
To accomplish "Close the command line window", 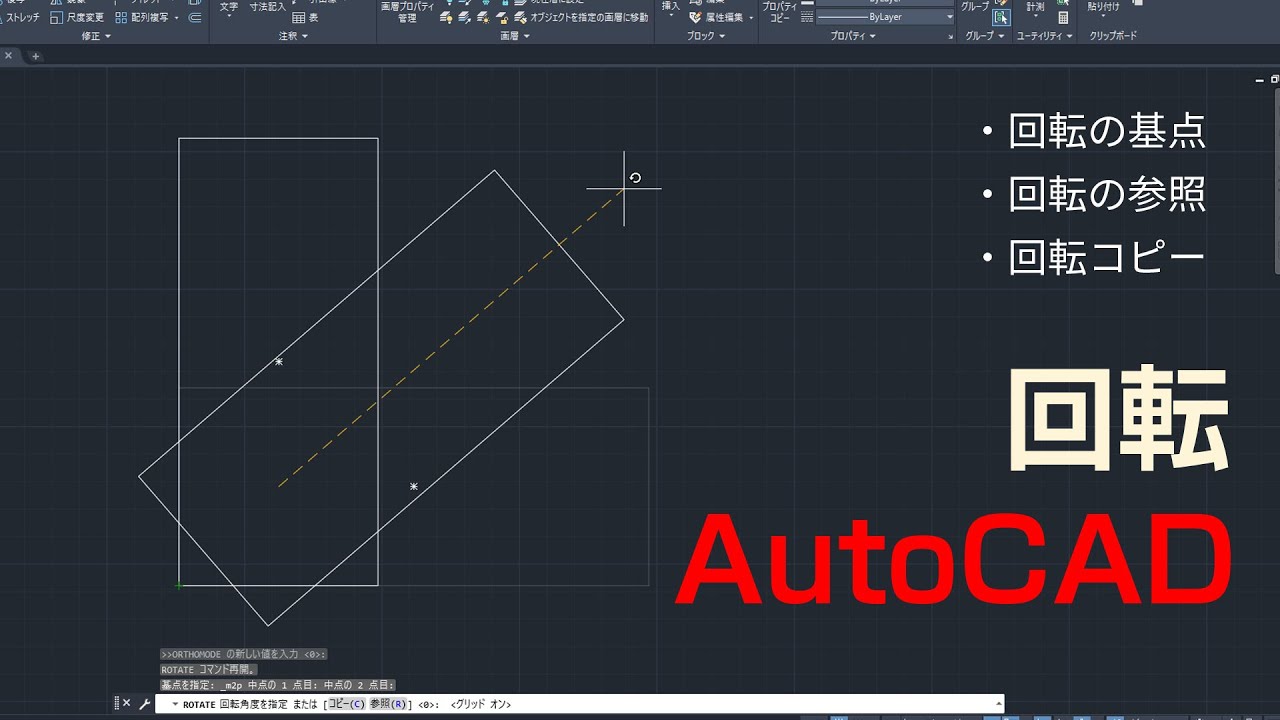I will tap(127, 703).
